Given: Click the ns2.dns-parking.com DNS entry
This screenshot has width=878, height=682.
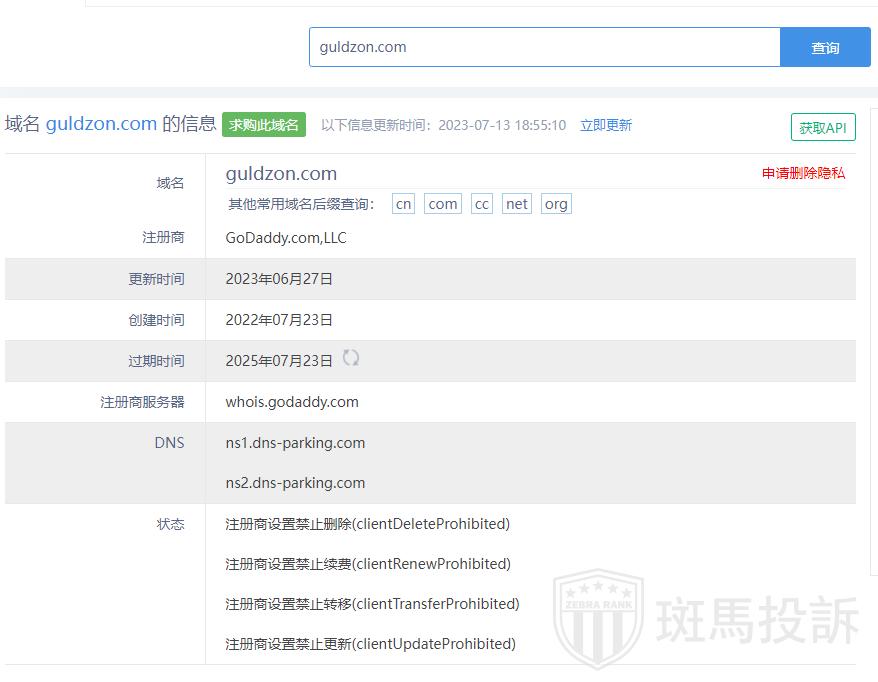Looking at the screenshot, I should [x=295, y=483].
